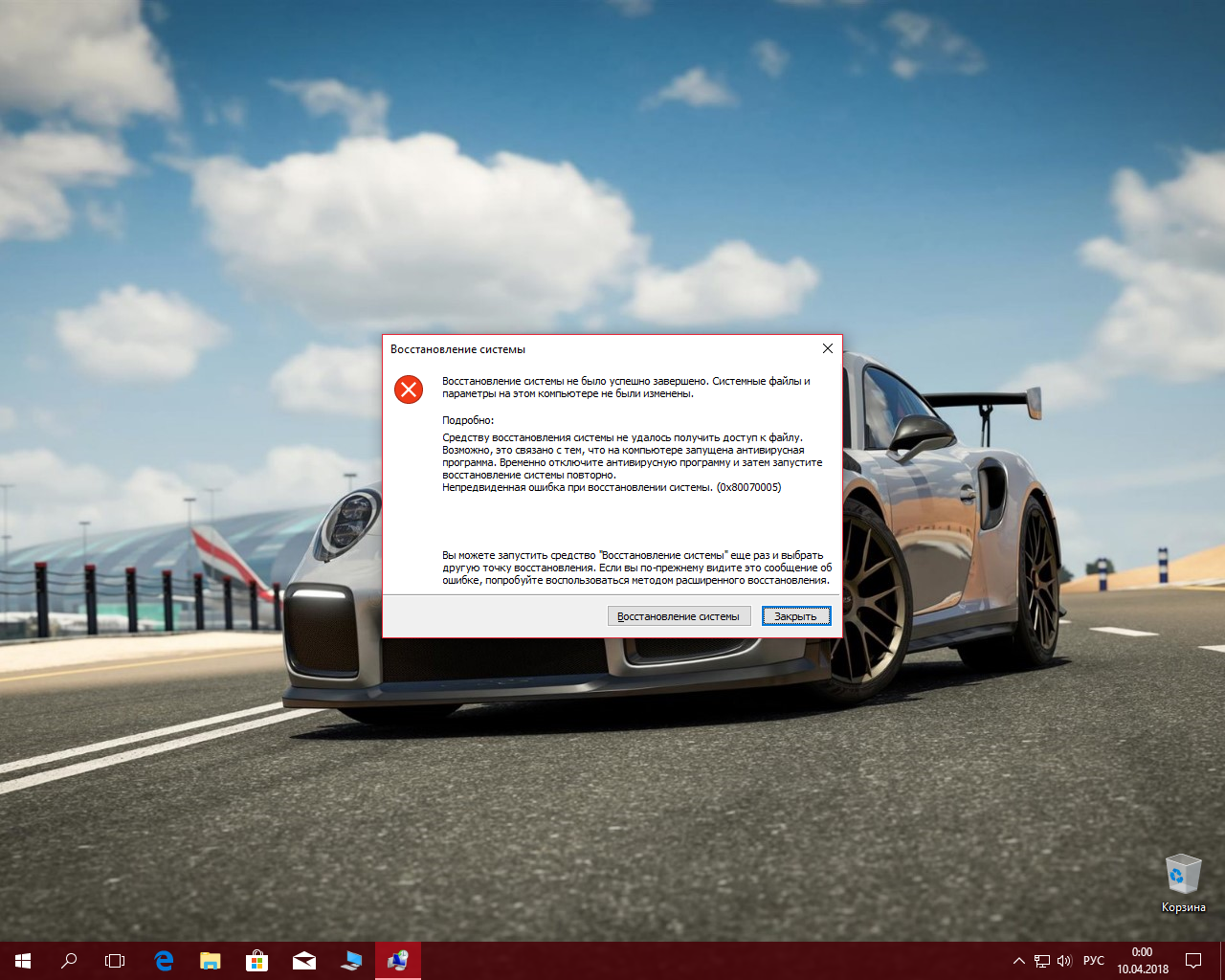Image resolution: width=1225 pixels, height=980 pixels.
Task: Switch input language РУС indicator
Action: [x=1094, y=961]
